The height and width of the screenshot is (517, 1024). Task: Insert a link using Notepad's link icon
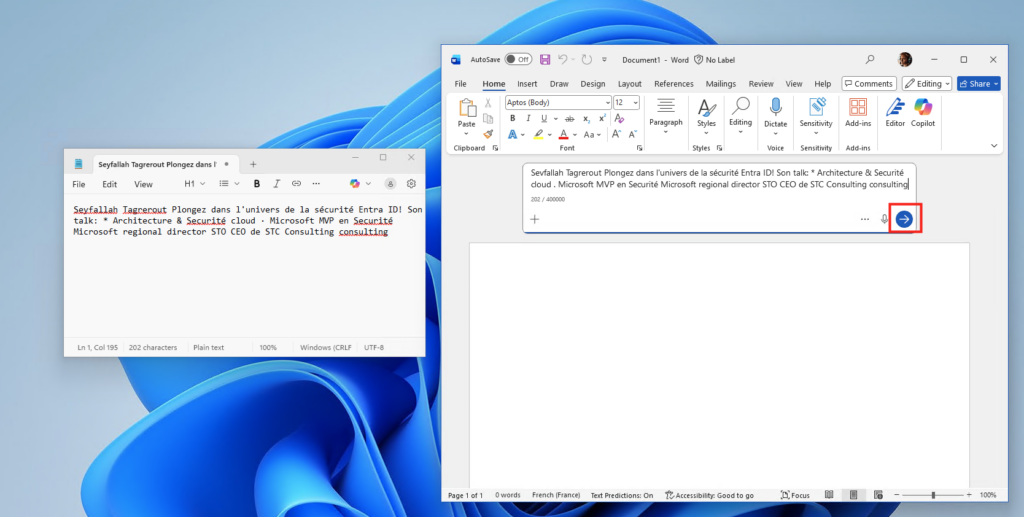[x=296, y=184]
